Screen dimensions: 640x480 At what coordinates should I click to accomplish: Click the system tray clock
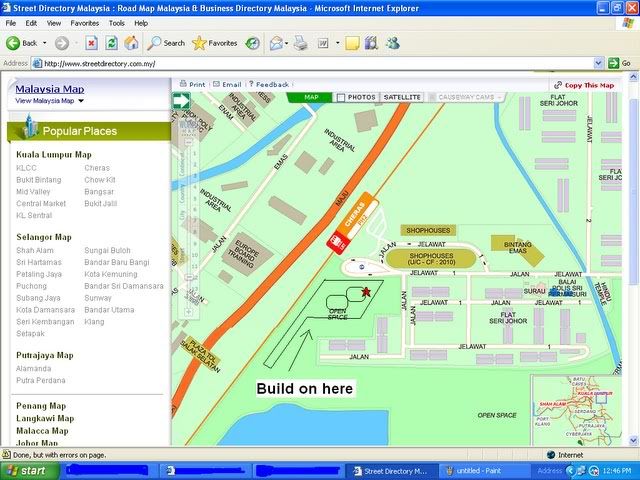tap(619, 471)
